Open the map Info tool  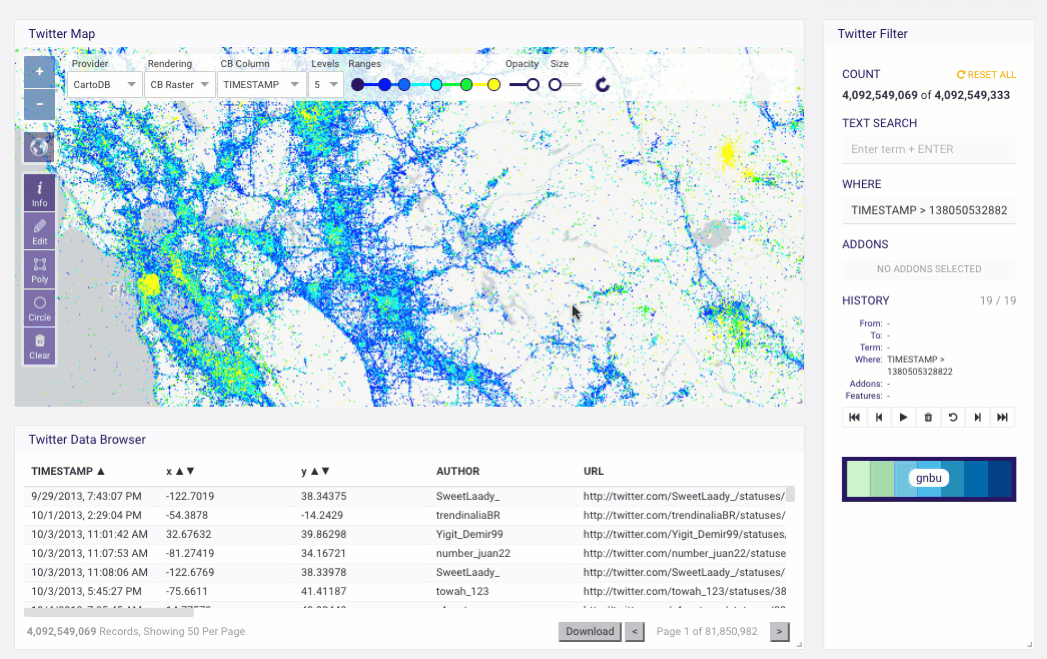[x=39, y=193]
